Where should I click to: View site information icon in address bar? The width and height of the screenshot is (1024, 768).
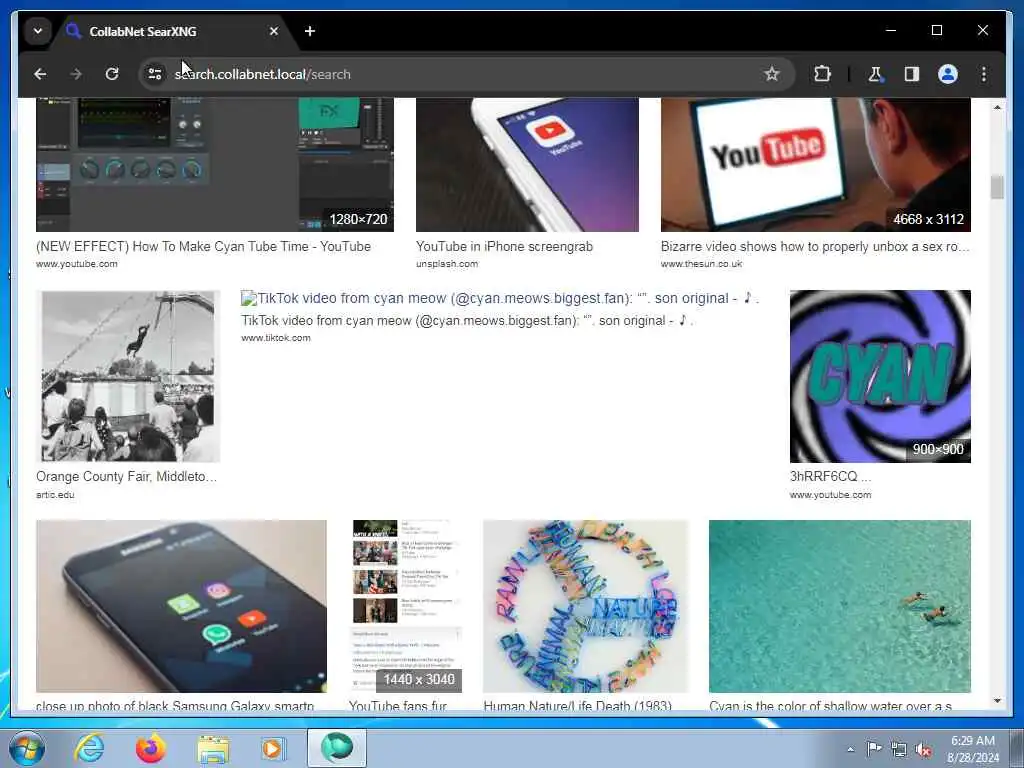click(x=155, y=74)
